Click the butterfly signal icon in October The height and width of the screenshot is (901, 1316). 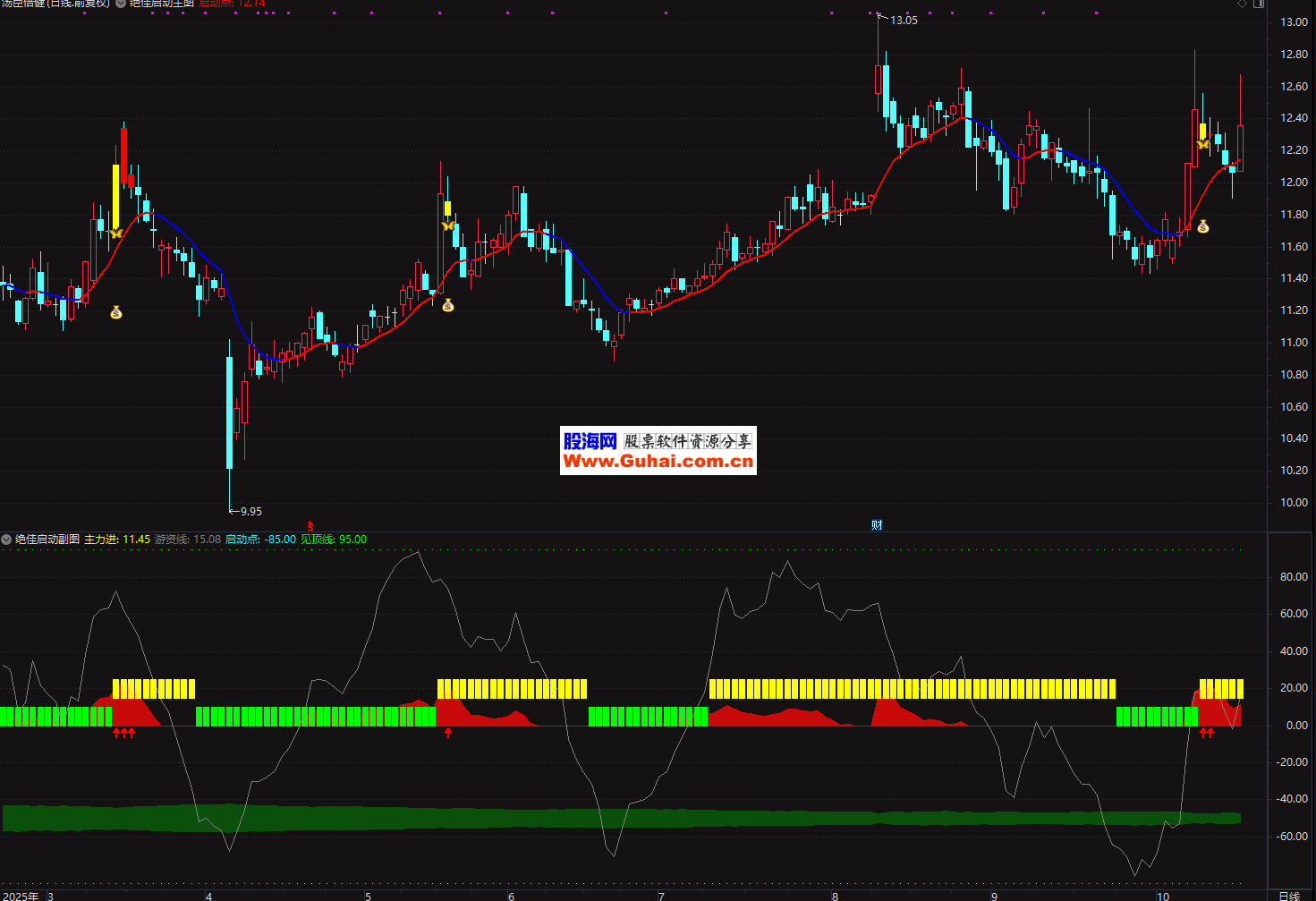coord(1203,143)
